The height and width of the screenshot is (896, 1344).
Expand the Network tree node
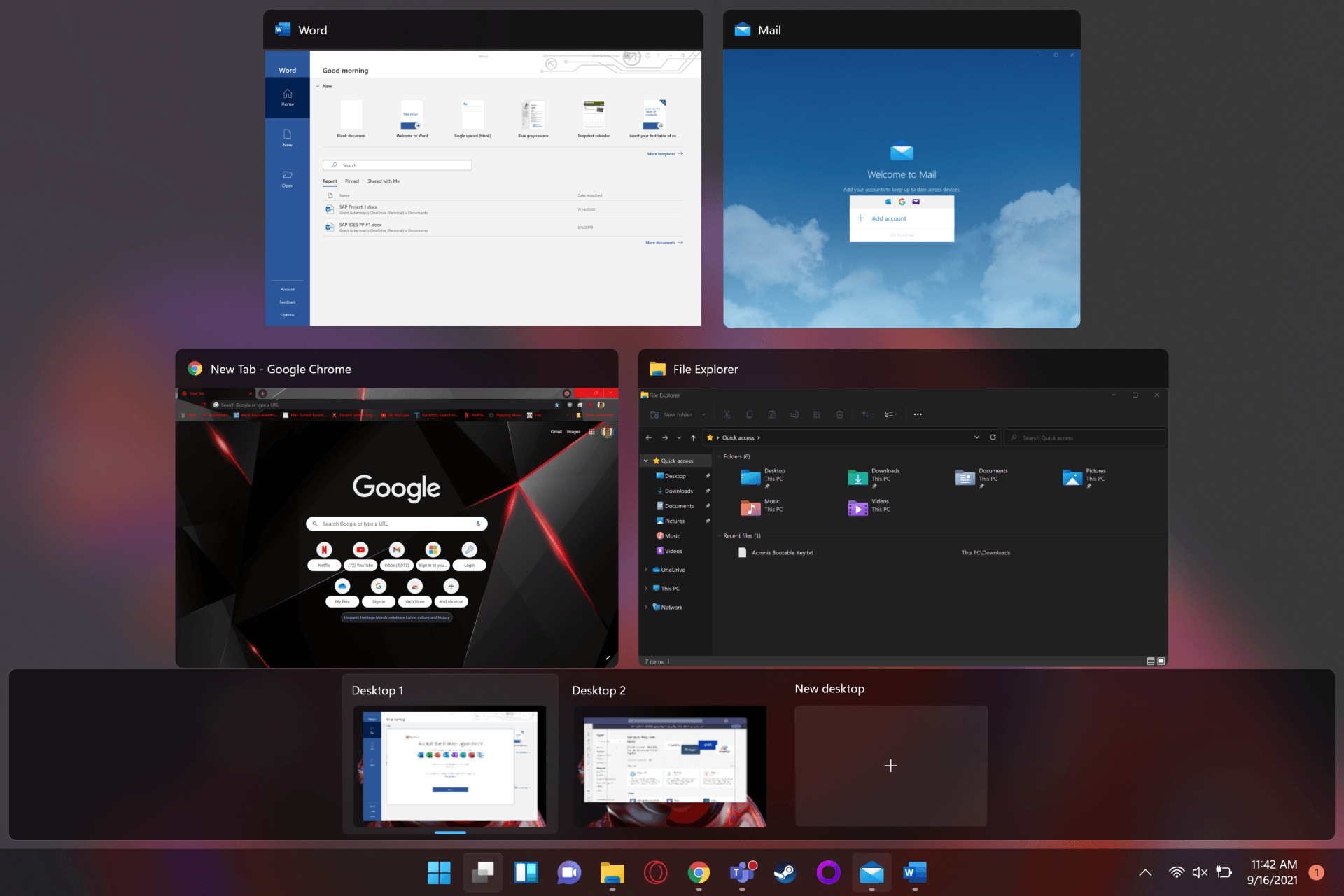tap(646, 608)
